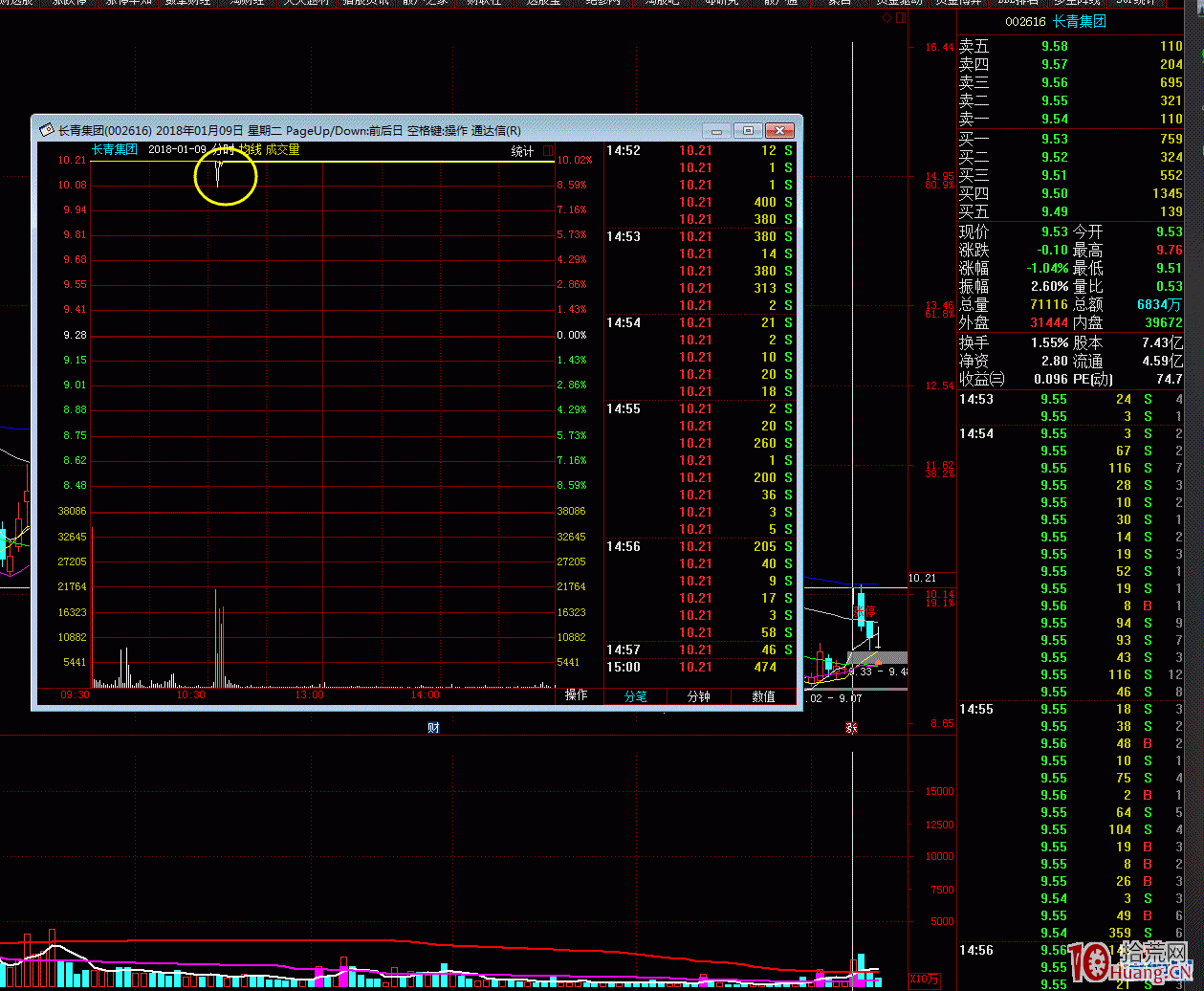Image resolution: width=1204 pixels, height=991 pixels.
Task: Click the small red square icon beside 统计
Action: pyautogui.click(x=548, y=151)
